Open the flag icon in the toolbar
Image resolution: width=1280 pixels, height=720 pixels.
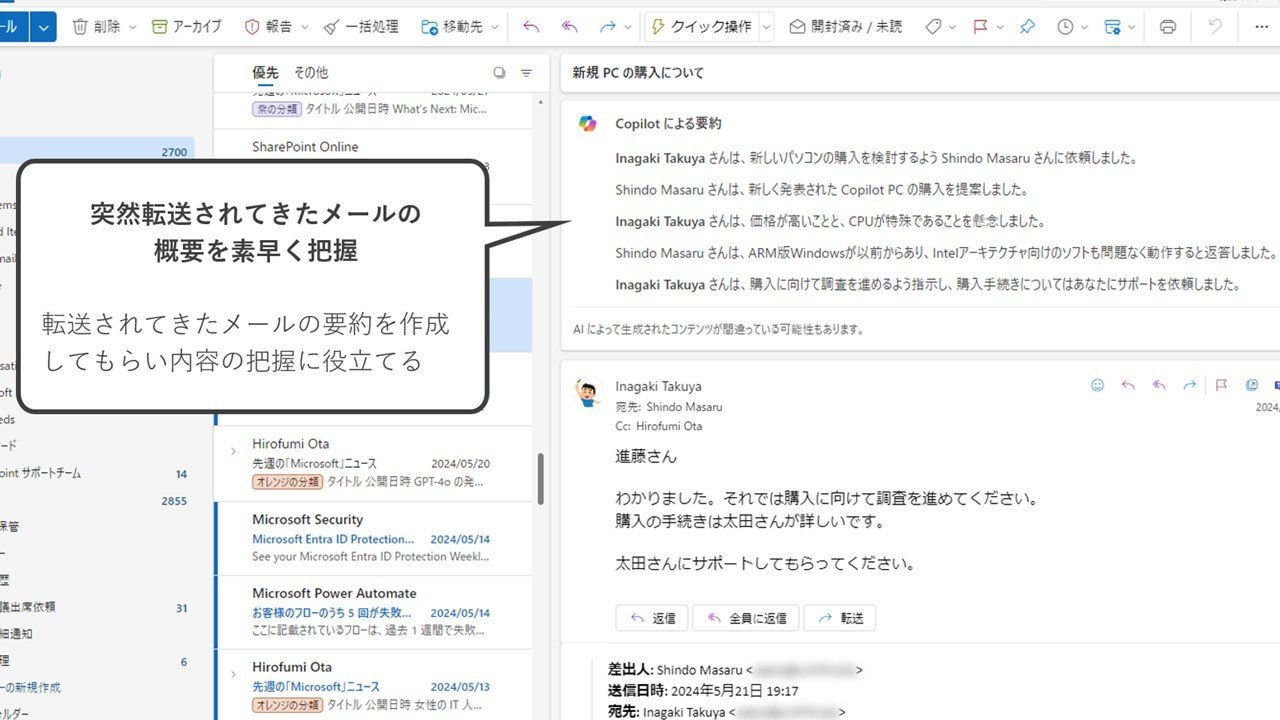(x=981, y=27)
